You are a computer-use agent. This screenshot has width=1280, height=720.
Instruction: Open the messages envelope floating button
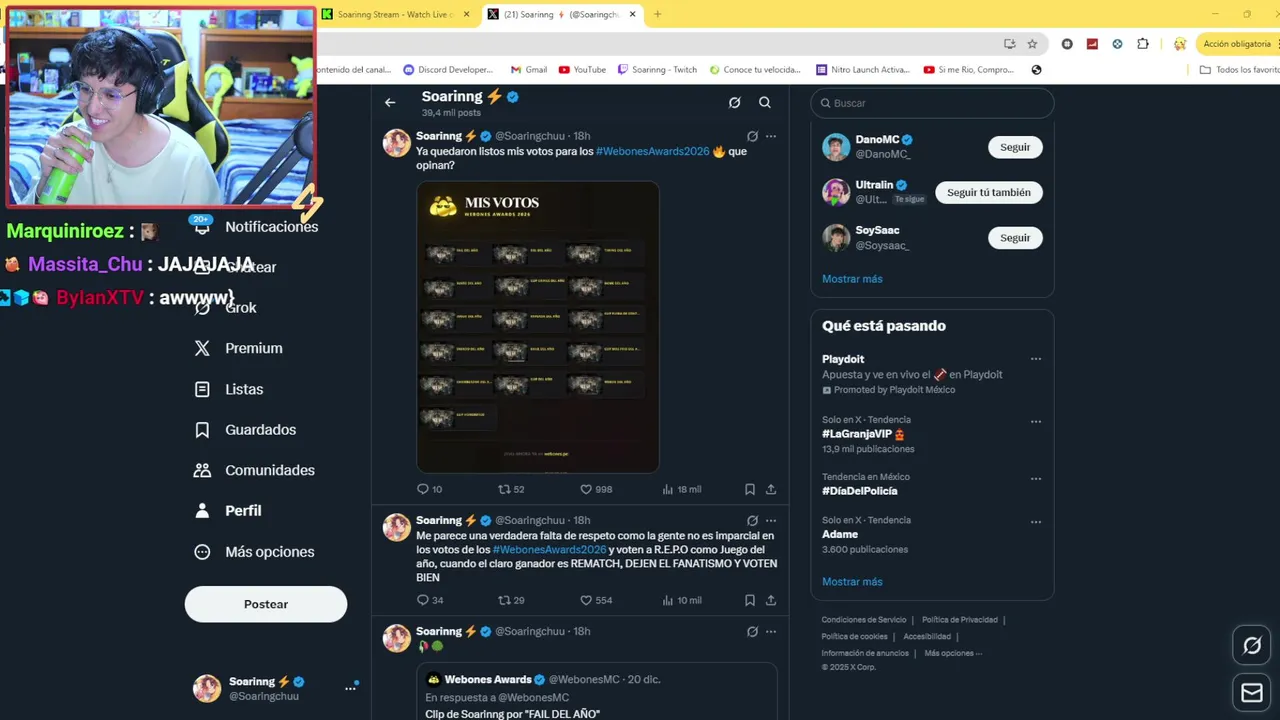click(1252, 692)
